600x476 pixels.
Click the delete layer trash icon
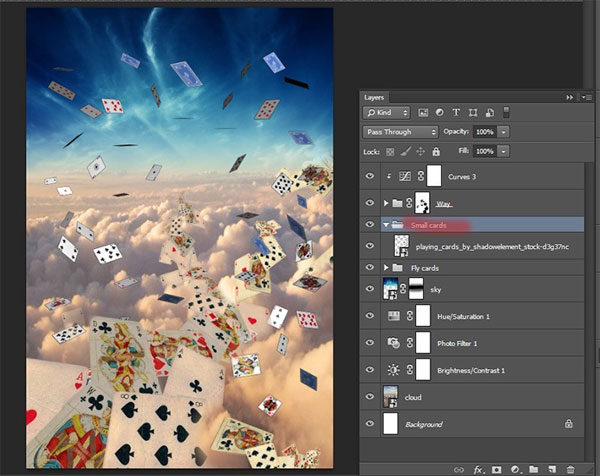(x=569, y=468)
